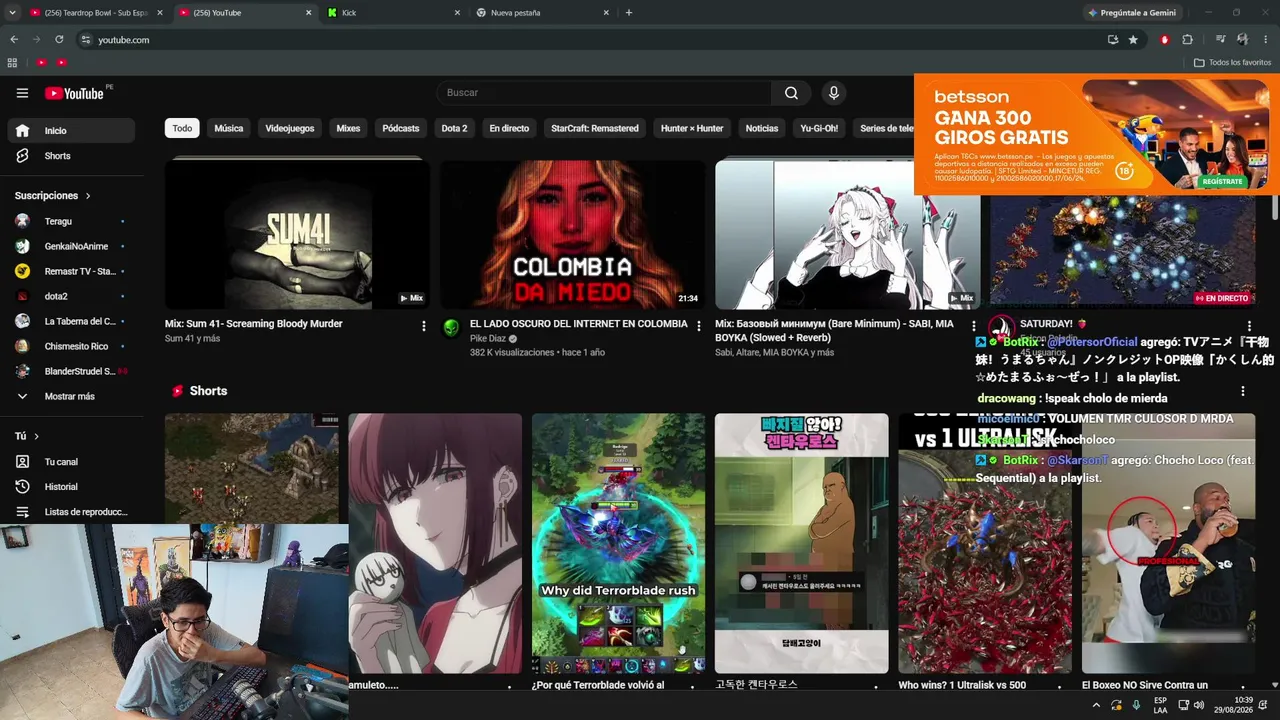Click the install app icon in address bar

pyautogui.click(x=1113, y=40)
